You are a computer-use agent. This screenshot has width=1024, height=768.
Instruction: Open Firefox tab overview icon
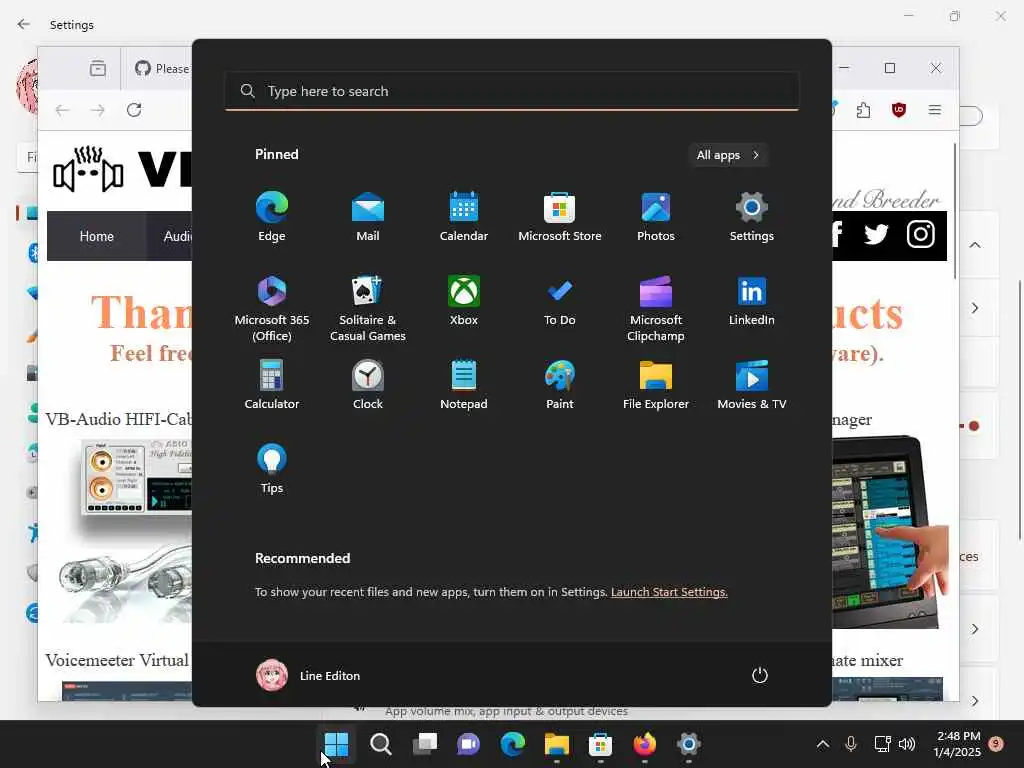(98, 68)
